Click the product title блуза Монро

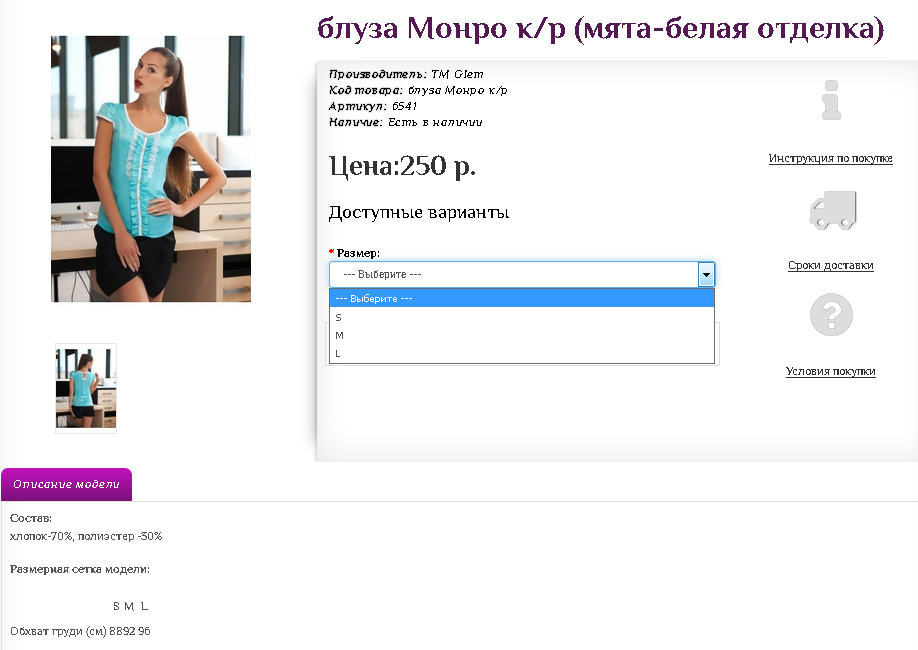point(600,28)
